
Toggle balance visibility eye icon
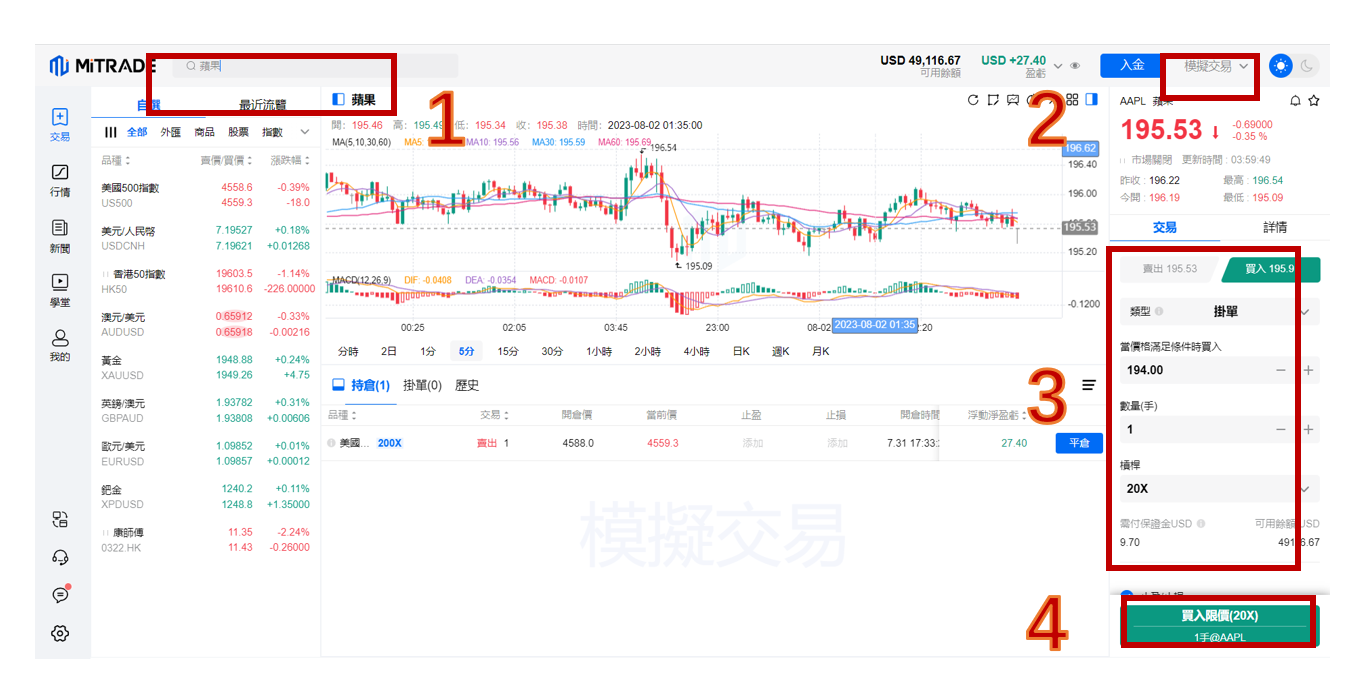click(1075, 66)
